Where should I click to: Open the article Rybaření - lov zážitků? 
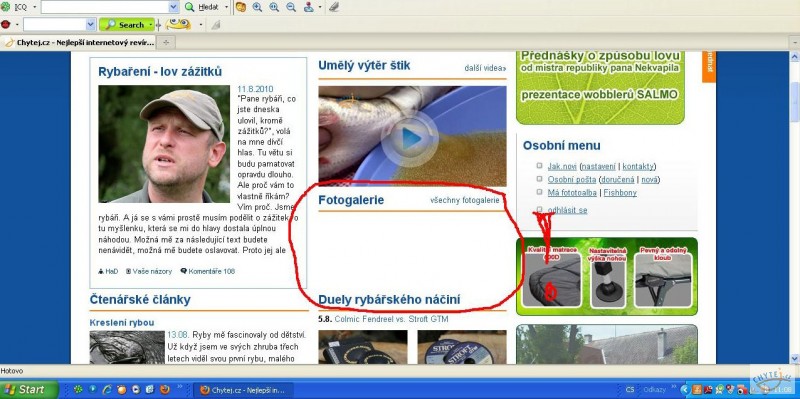pos(160,72)
